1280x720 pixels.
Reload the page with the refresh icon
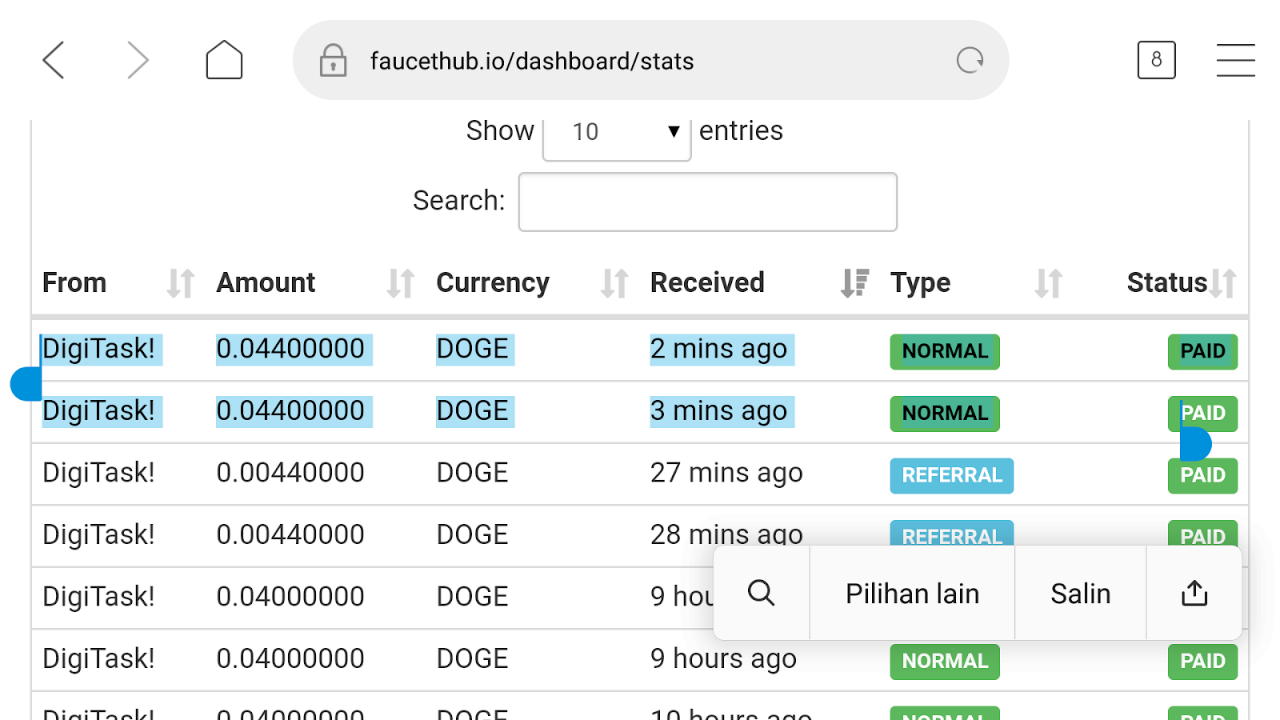(x=970, y=61)
